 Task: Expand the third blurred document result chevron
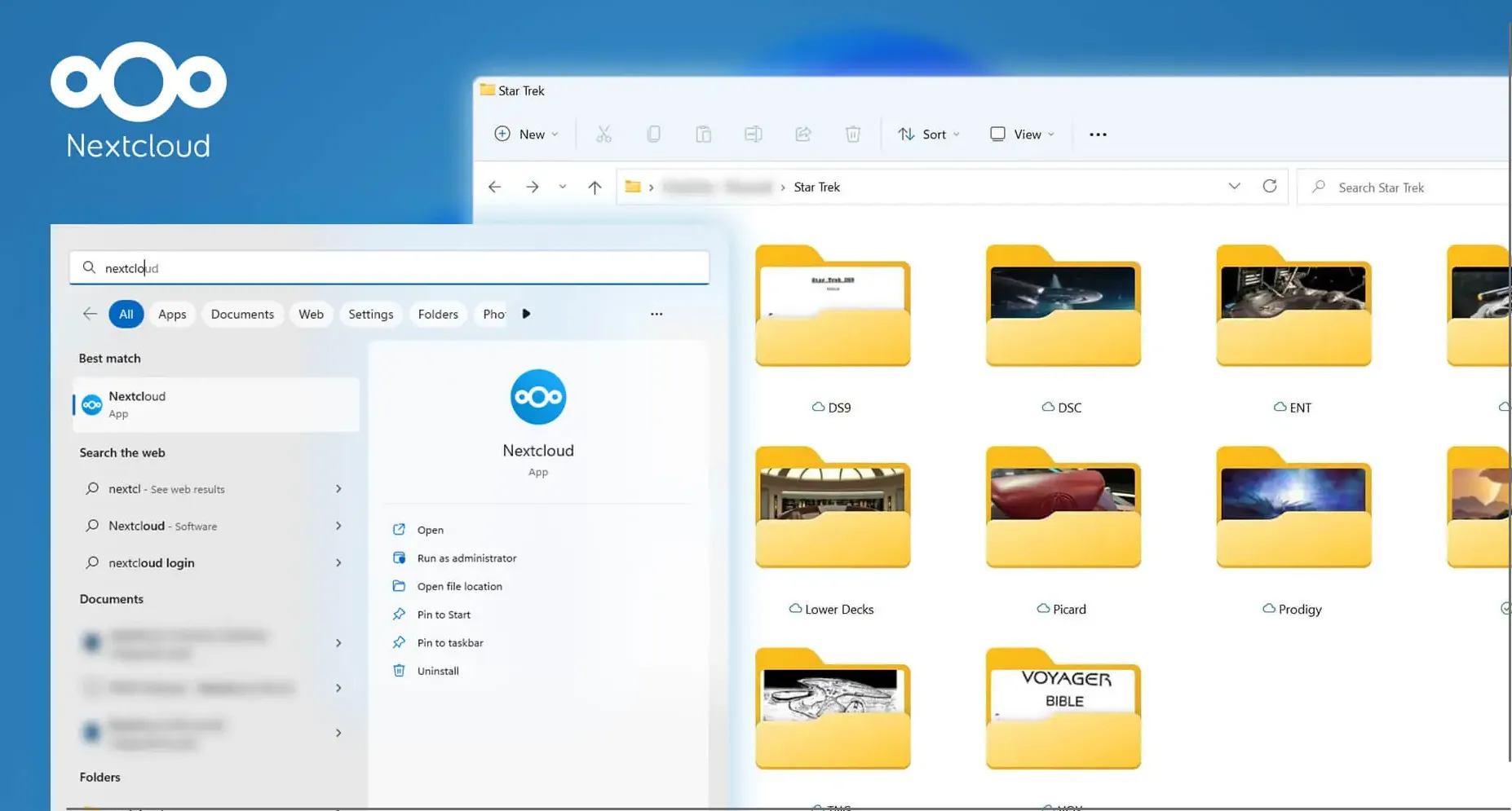coord(338,733)
